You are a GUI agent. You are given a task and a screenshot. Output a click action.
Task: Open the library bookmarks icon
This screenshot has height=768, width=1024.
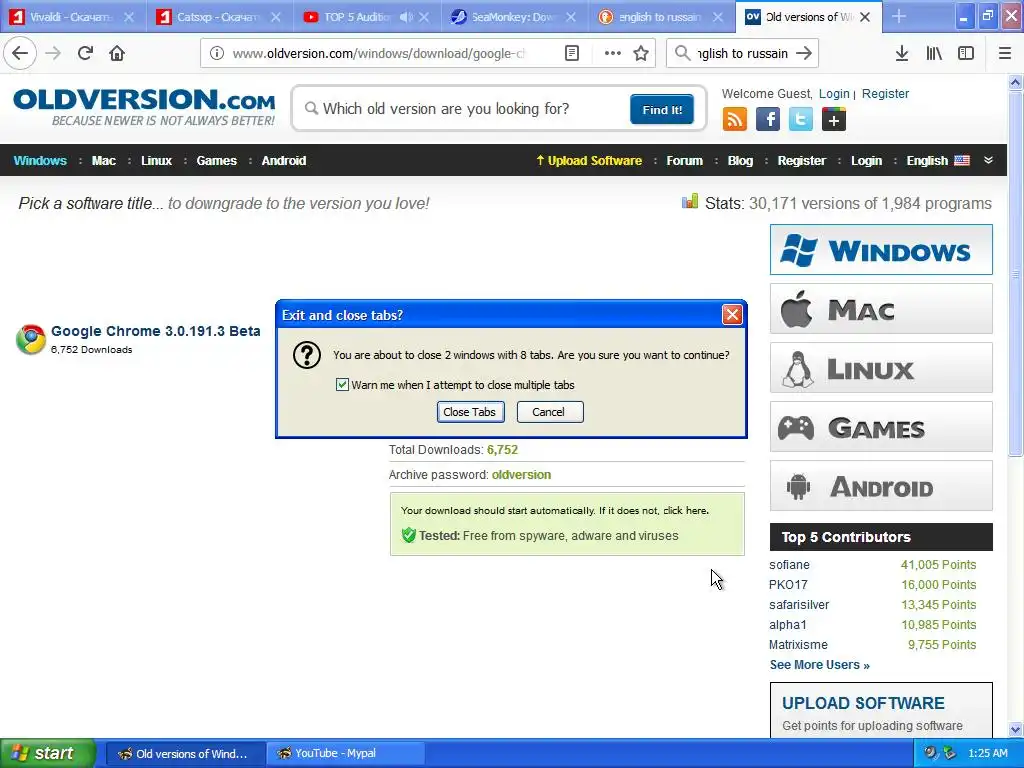point(934,54)
